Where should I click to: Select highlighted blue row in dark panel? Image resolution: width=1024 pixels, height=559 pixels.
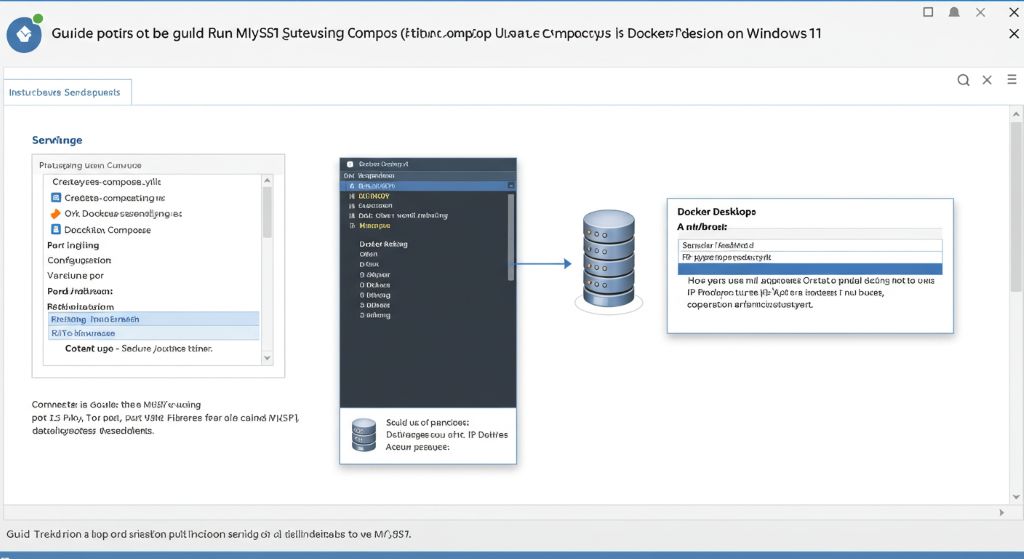(428, 186)
